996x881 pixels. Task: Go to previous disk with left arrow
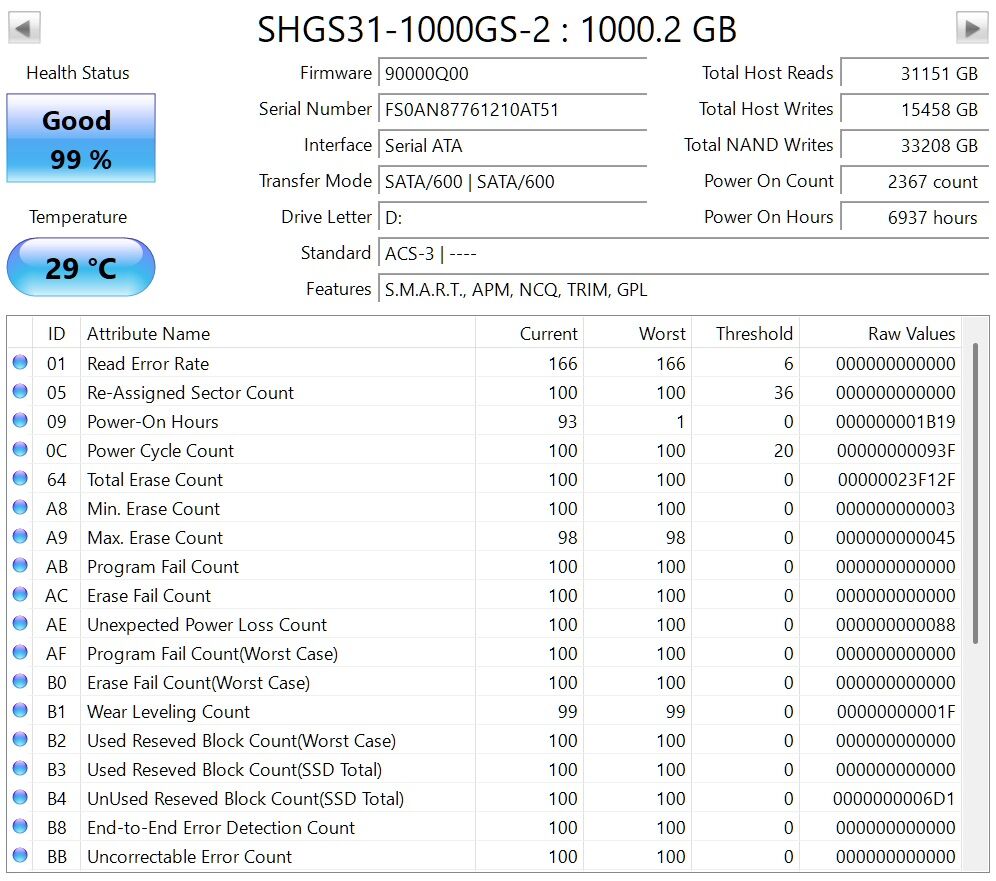coord(25,27)
